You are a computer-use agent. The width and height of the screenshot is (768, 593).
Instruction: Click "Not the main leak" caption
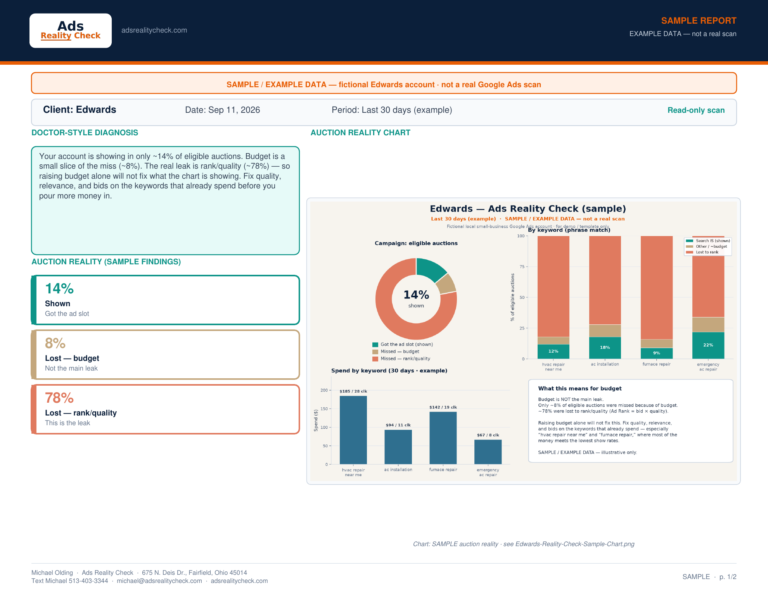point(72,368)
